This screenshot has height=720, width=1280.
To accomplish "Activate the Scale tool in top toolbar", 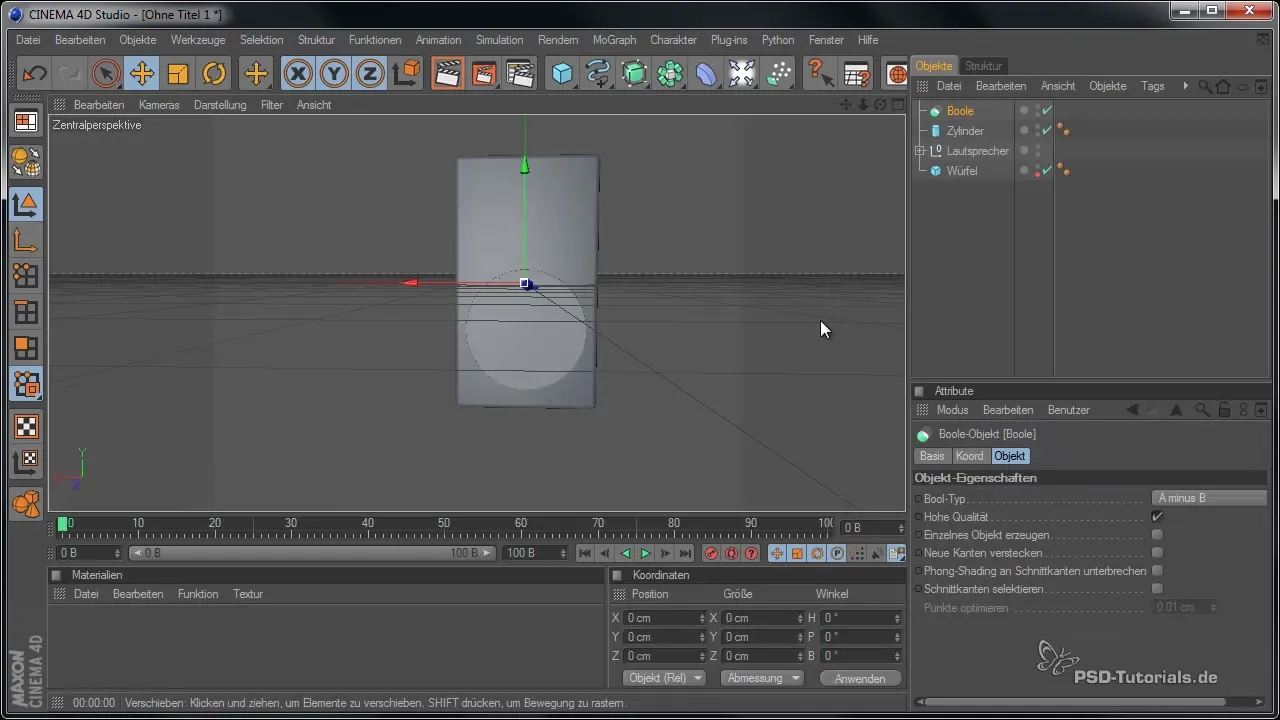I will [x=178, y=74].
